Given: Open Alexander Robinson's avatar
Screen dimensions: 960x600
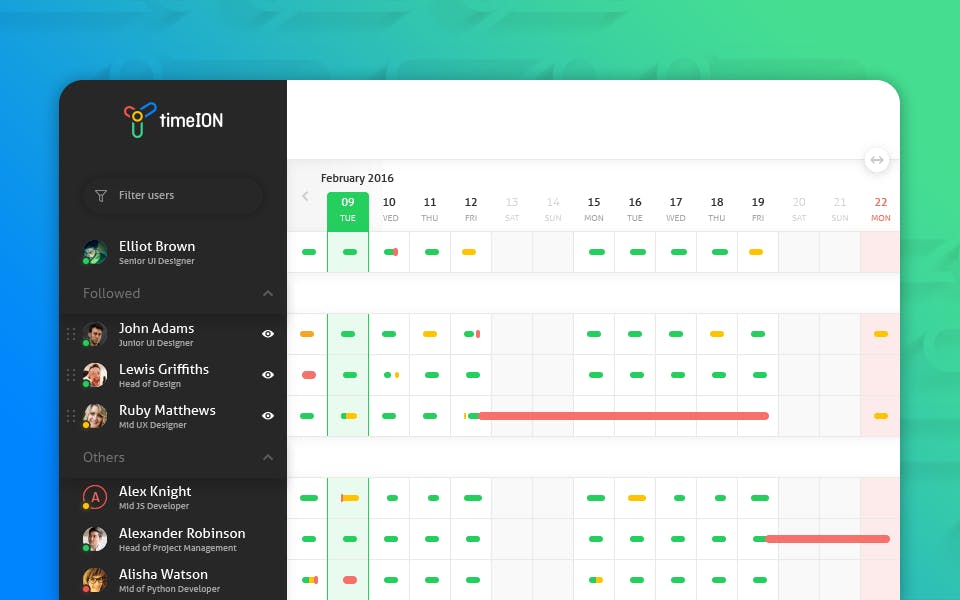Looking at the screenshot, I should 95,539.
